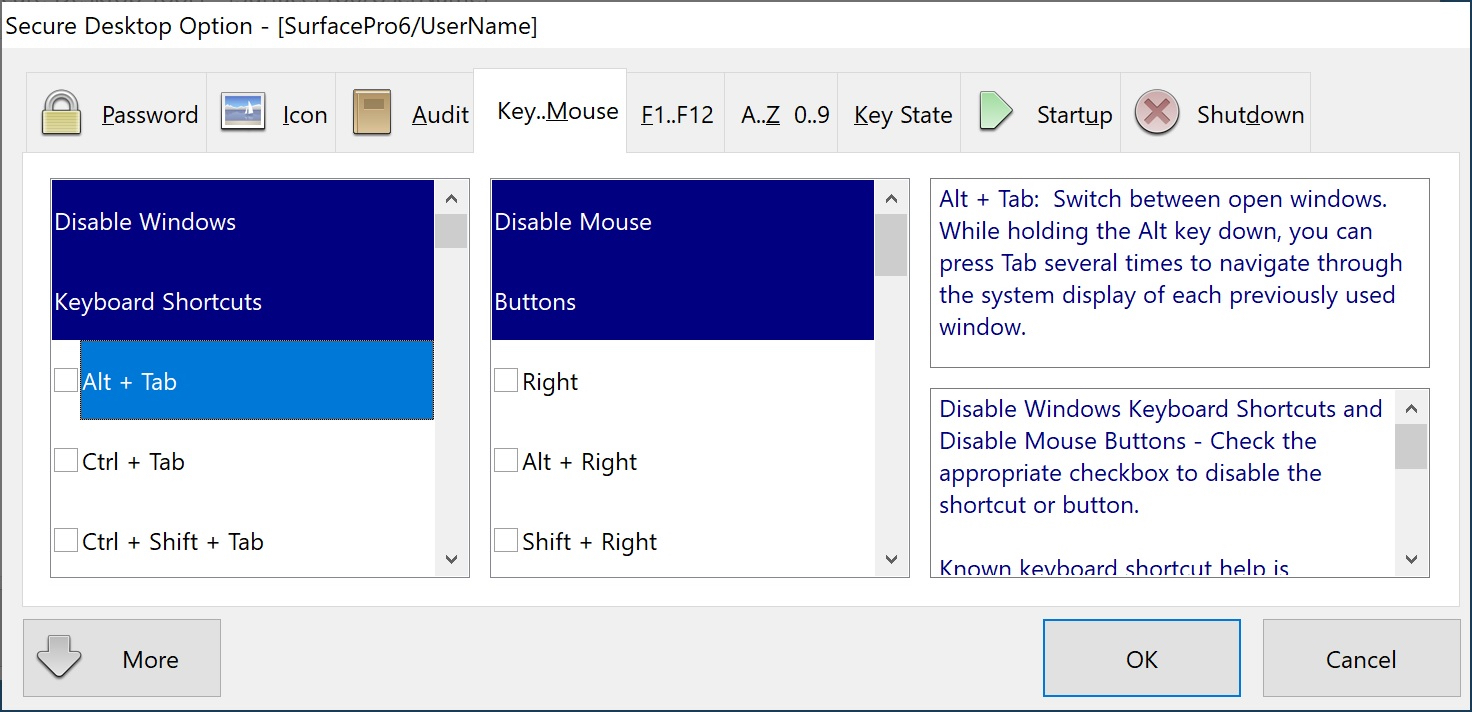Click the down-arrow icon on the More button
This screenshot has height=712, width=1472.
(60, 658)
